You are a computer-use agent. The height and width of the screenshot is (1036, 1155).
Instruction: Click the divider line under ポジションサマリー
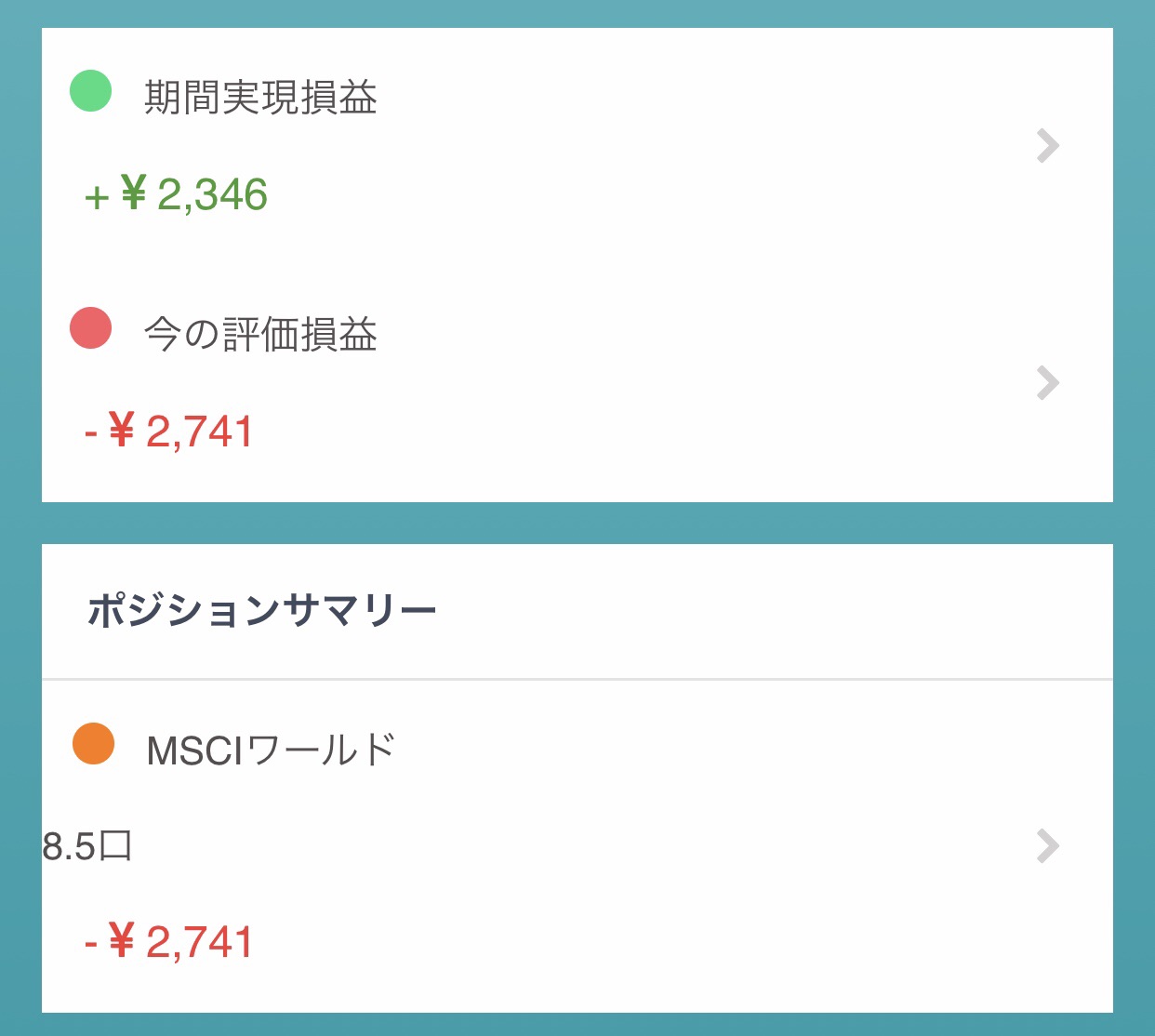click(x=577, y=680)
